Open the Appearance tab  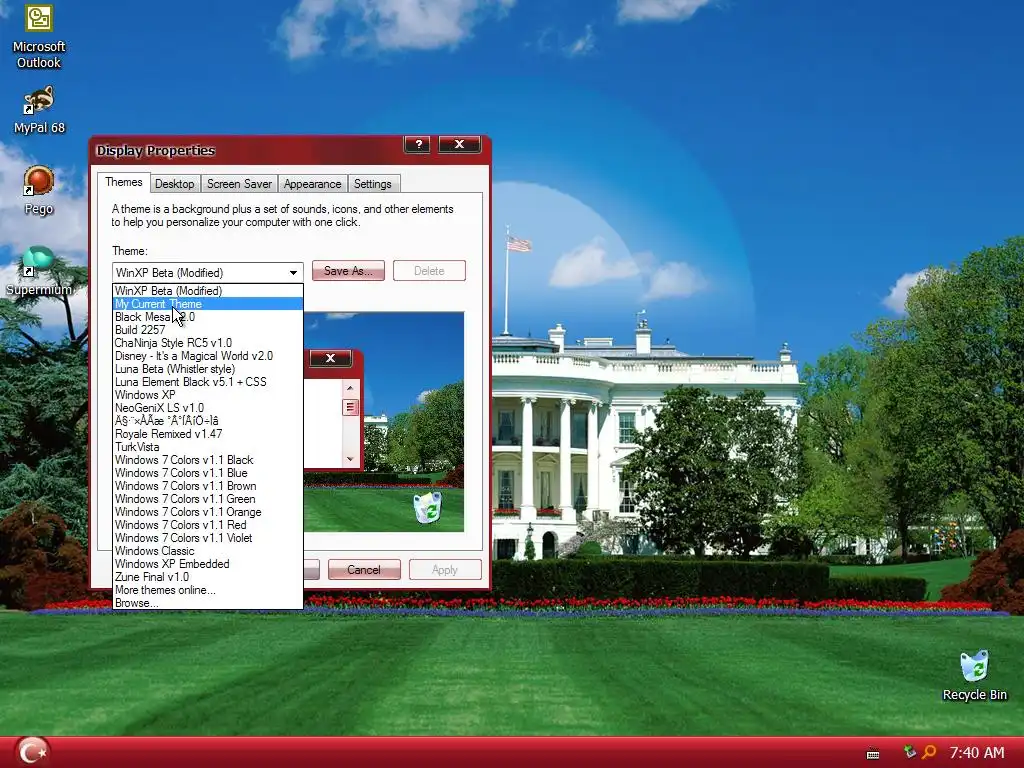312,184
